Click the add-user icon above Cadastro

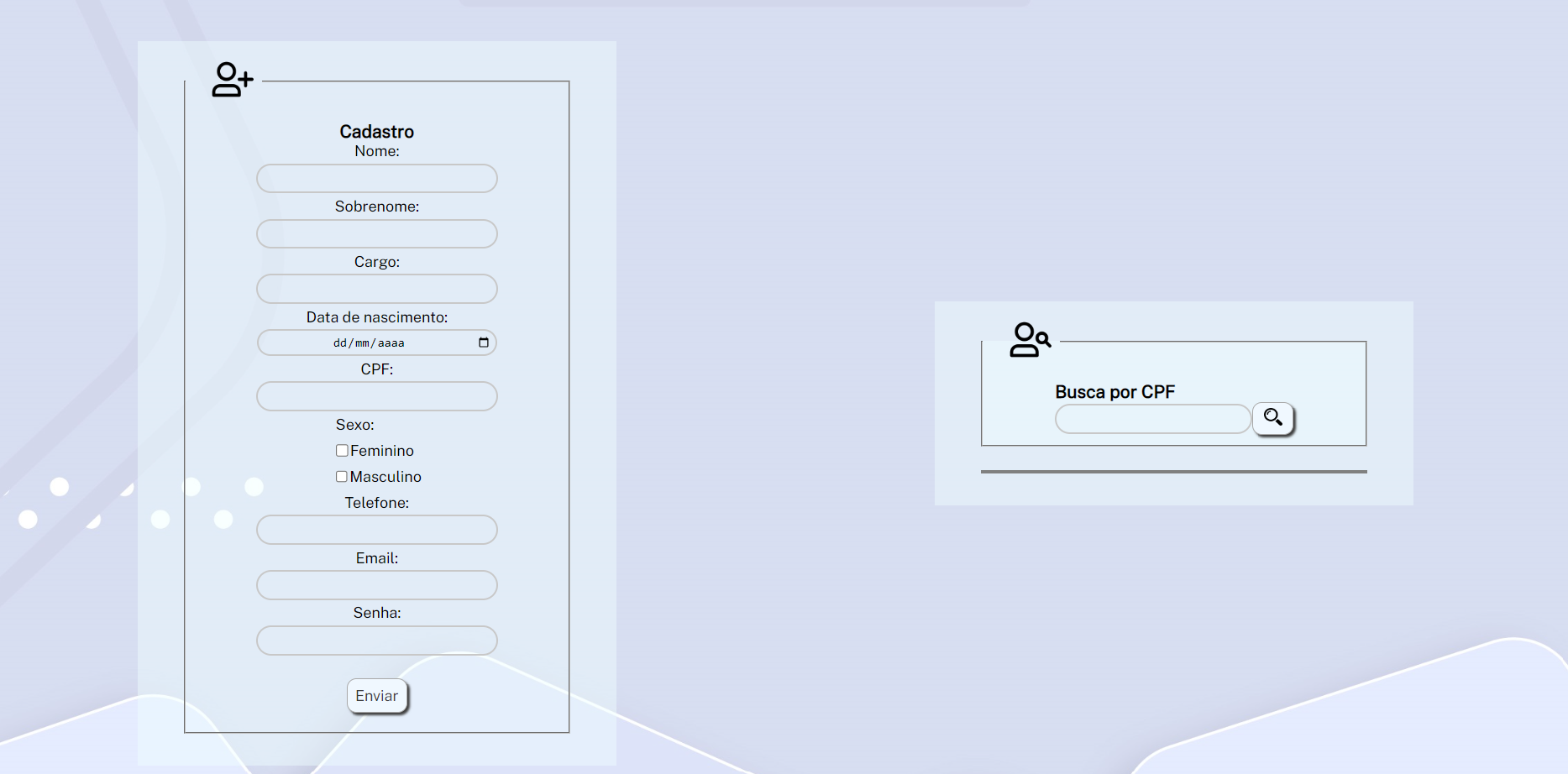point(232,80)
